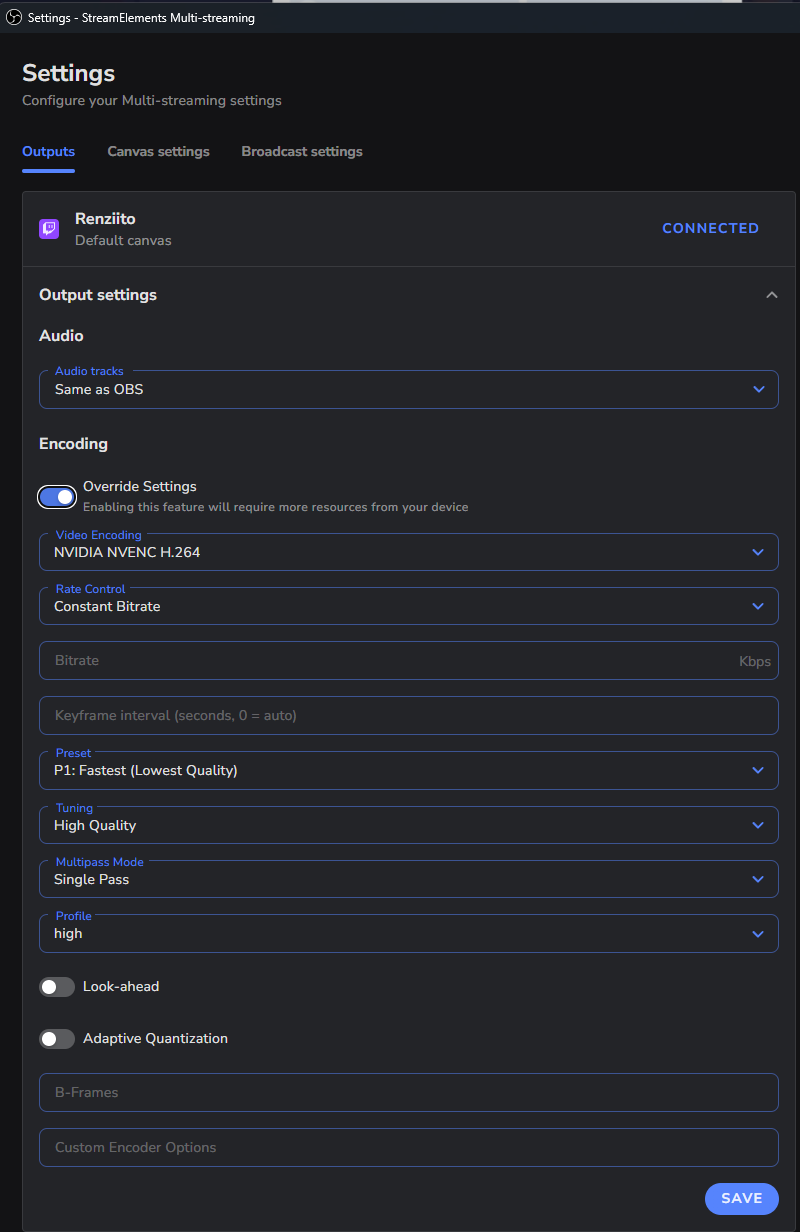Open the Video Encoding dropdown
Viewport: 800px width, 1232px height.
(x=409, y=552)
